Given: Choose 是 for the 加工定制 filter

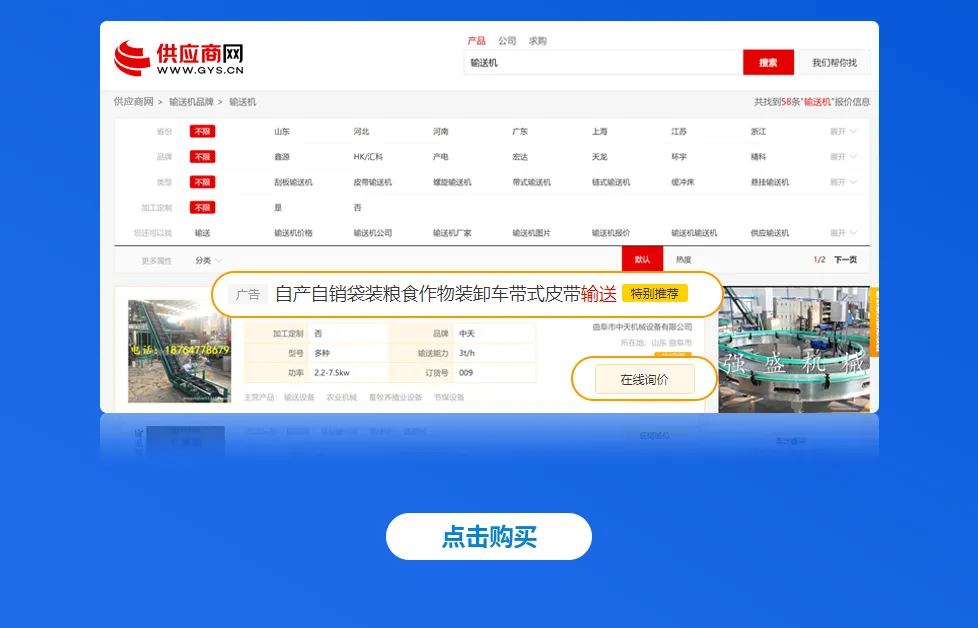Looking at the screenshot, I should pos(278,208).
